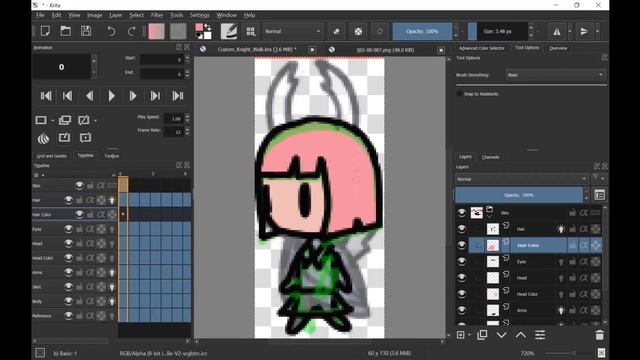Open the layer filter funnel dropdown

598,178
